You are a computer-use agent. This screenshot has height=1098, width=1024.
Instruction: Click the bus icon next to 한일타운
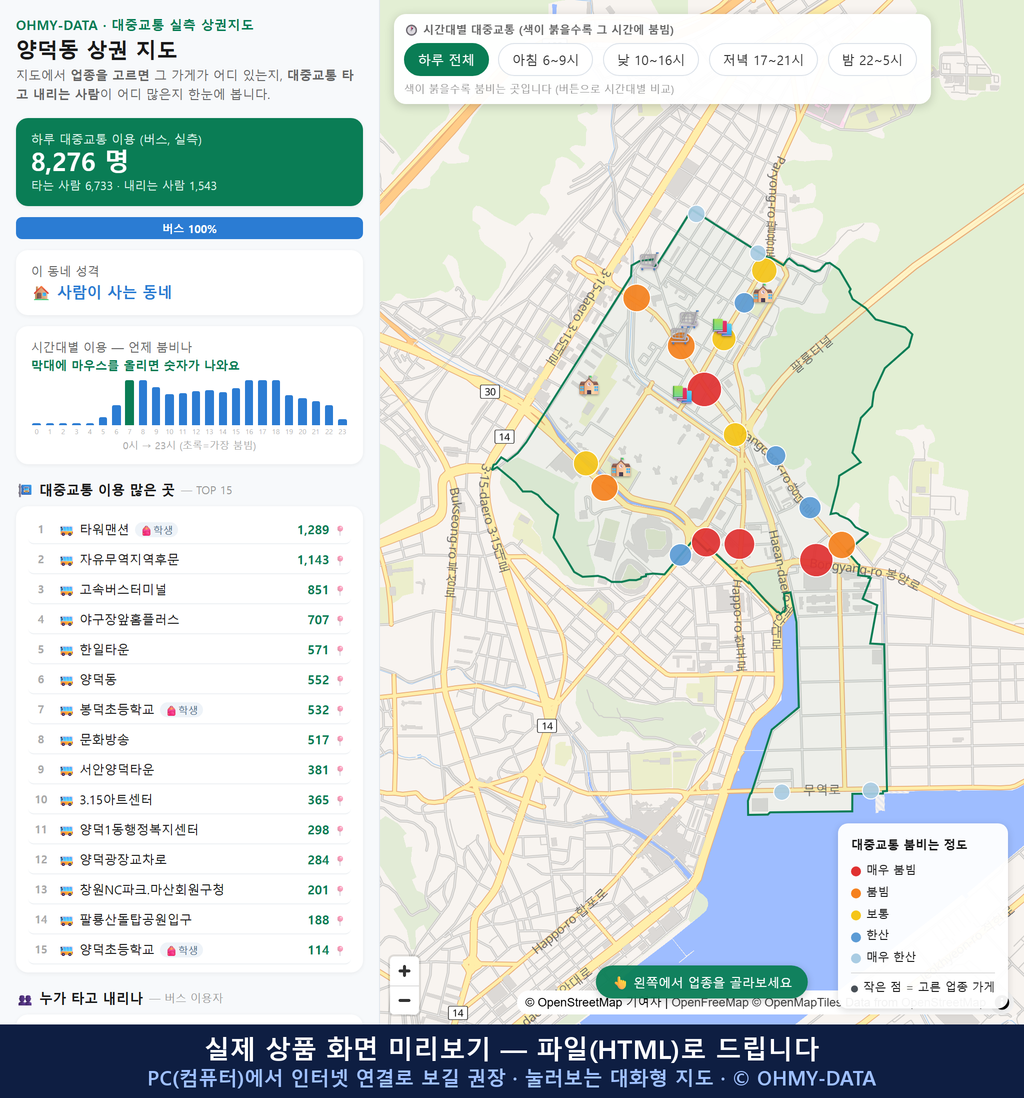(67, 651)
